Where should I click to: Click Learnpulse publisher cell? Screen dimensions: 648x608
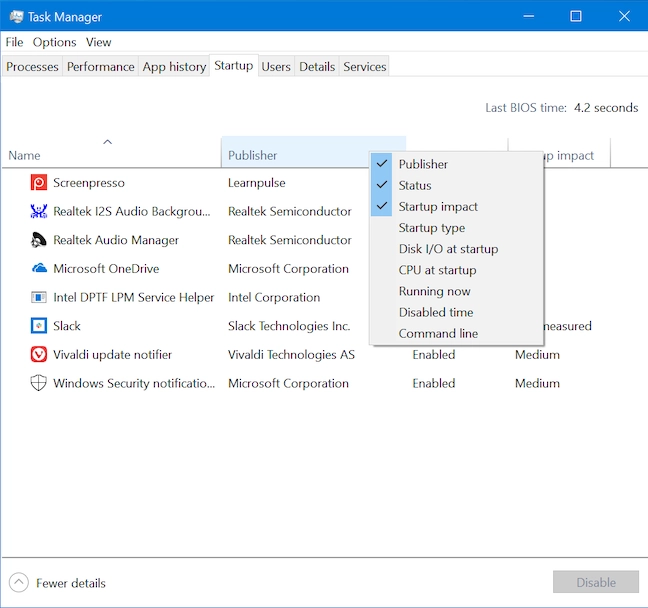[257, 183]
